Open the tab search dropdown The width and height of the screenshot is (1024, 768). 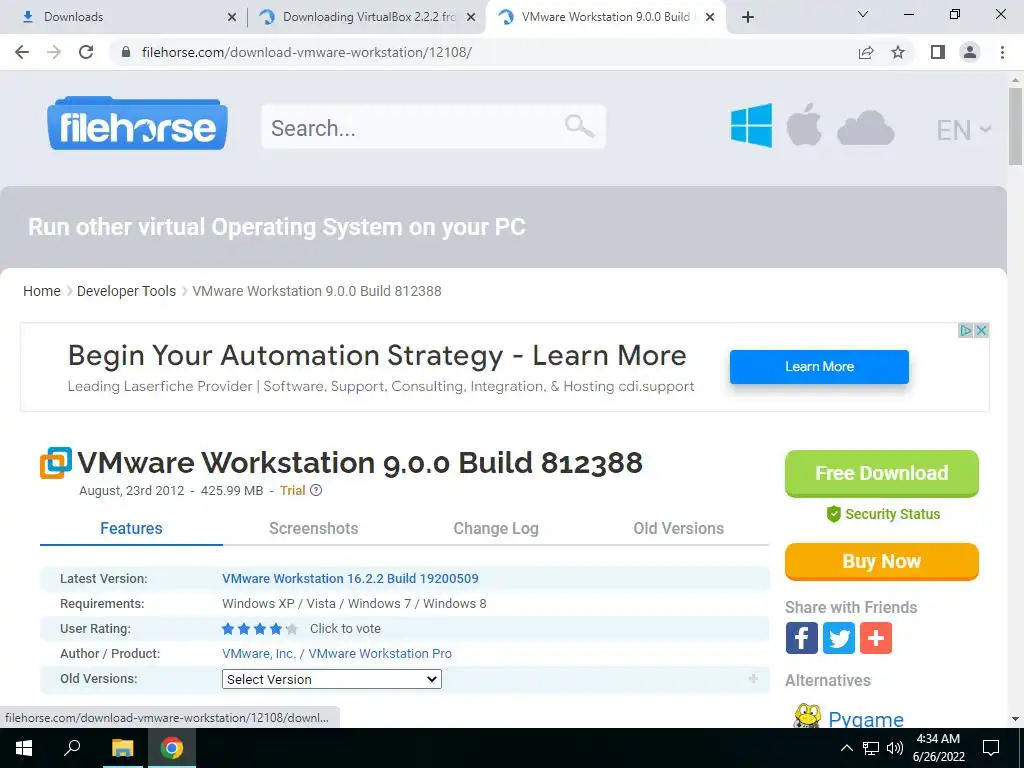pos(863,14)
